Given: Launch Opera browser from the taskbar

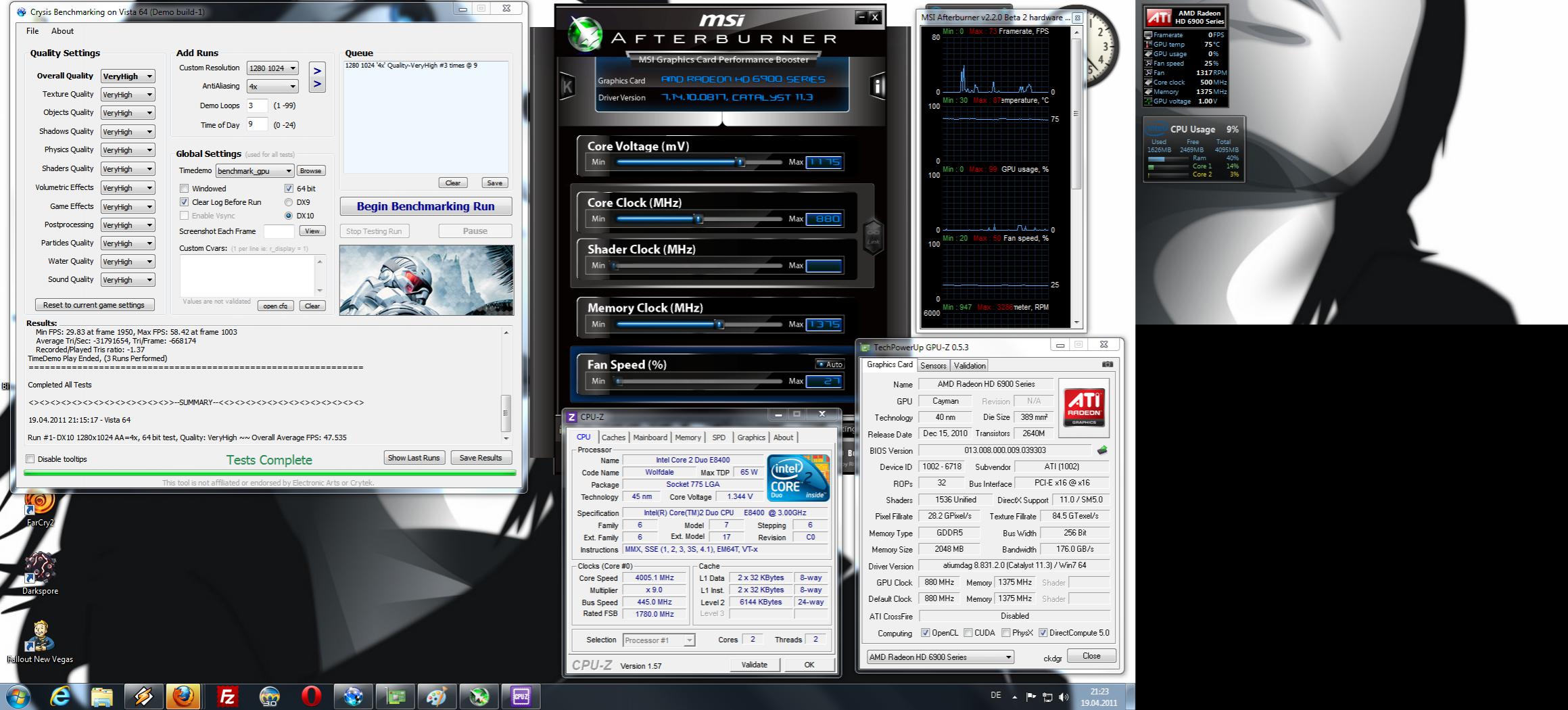Looking at the screenshot, I should click(311, 696).
